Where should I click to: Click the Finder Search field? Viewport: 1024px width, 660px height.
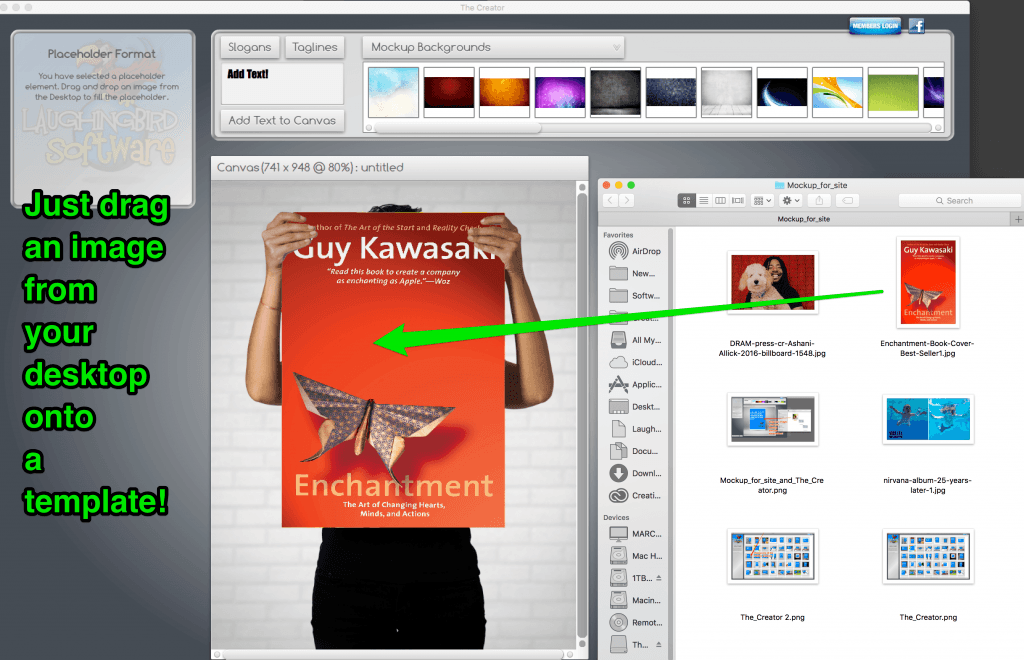[959, 200]
